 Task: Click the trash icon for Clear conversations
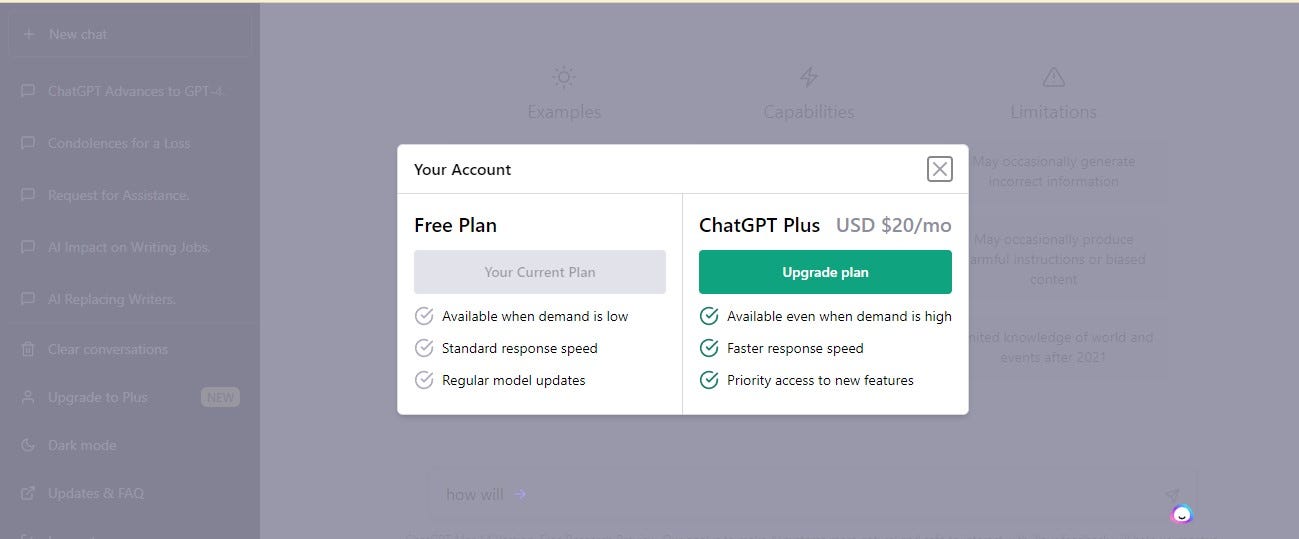(x=28, y=349)
